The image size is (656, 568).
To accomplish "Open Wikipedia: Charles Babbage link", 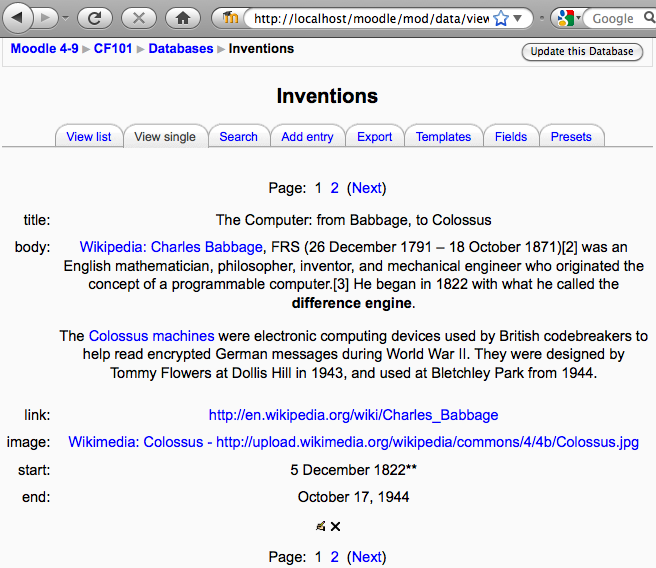I will tap(171, 247).
